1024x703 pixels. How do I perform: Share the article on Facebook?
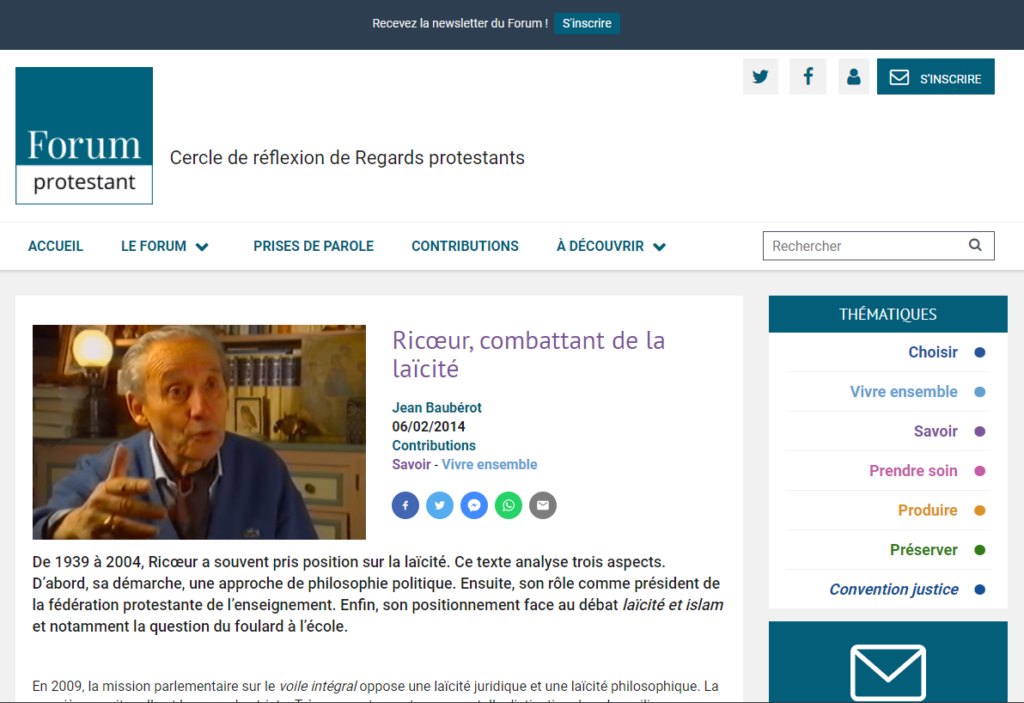406,505
